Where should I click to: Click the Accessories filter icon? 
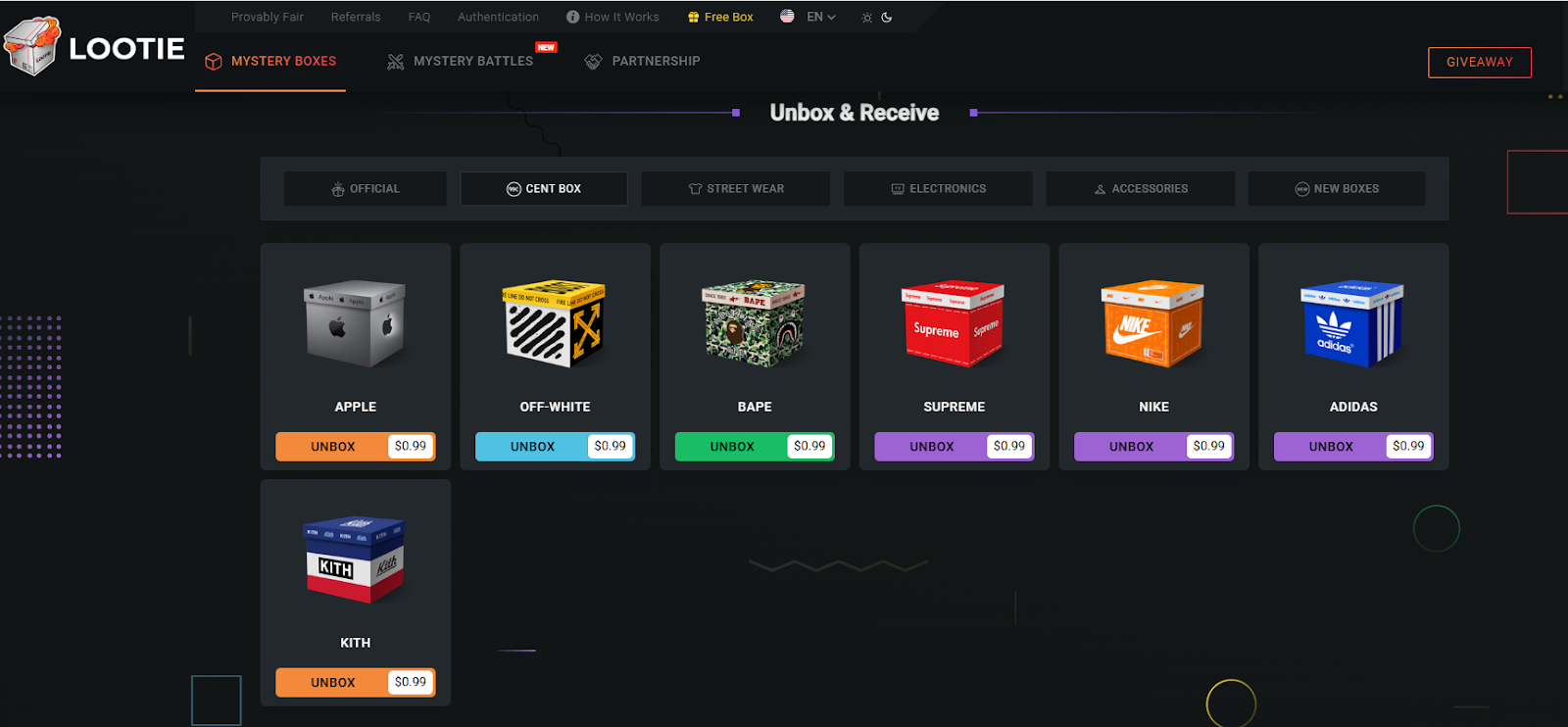[x=1100, y=189]
